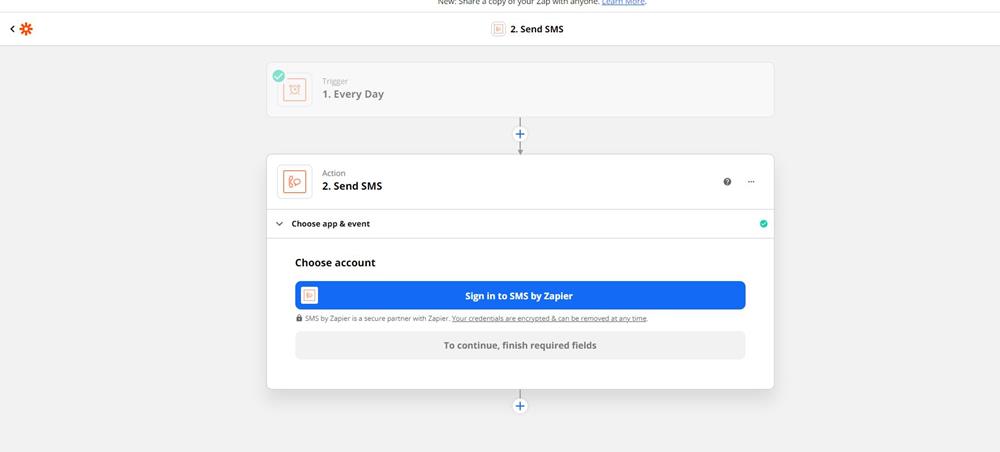The image size is (1000, 452).
Task: Click the 'Sign in to SMS by Zapier' button
Action: 520,295
